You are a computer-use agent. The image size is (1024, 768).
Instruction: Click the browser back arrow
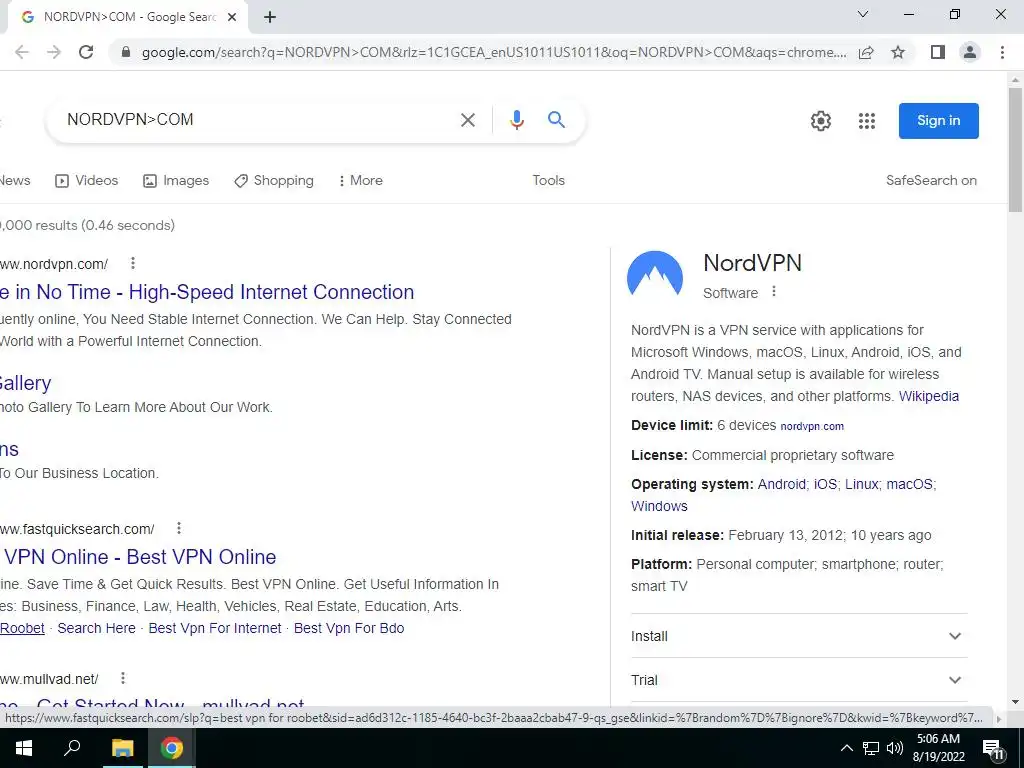[22, 52]
